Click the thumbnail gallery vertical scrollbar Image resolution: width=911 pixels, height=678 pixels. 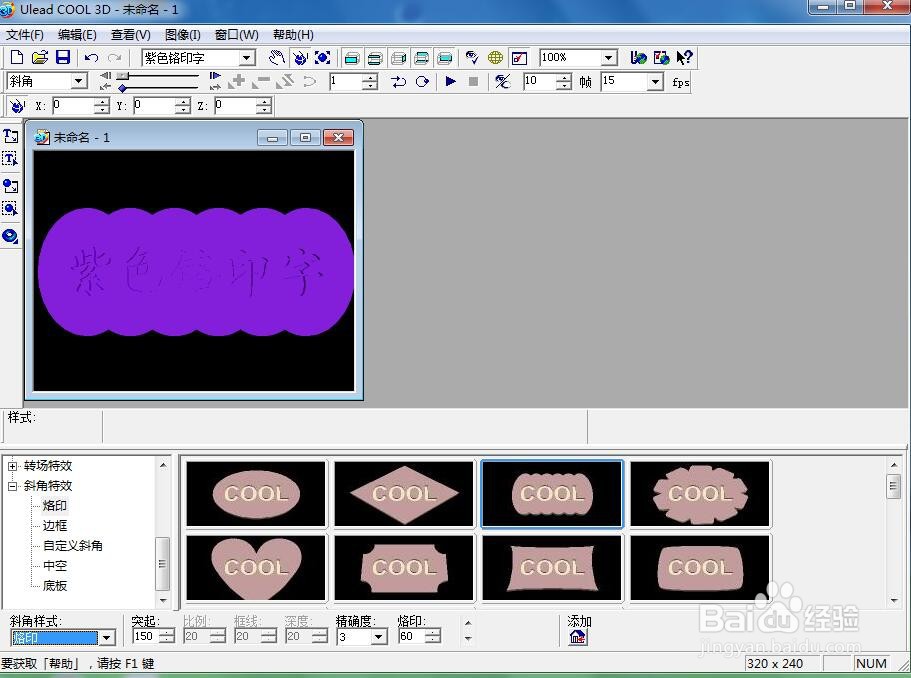pyautogui.click(x=894, y=532)
